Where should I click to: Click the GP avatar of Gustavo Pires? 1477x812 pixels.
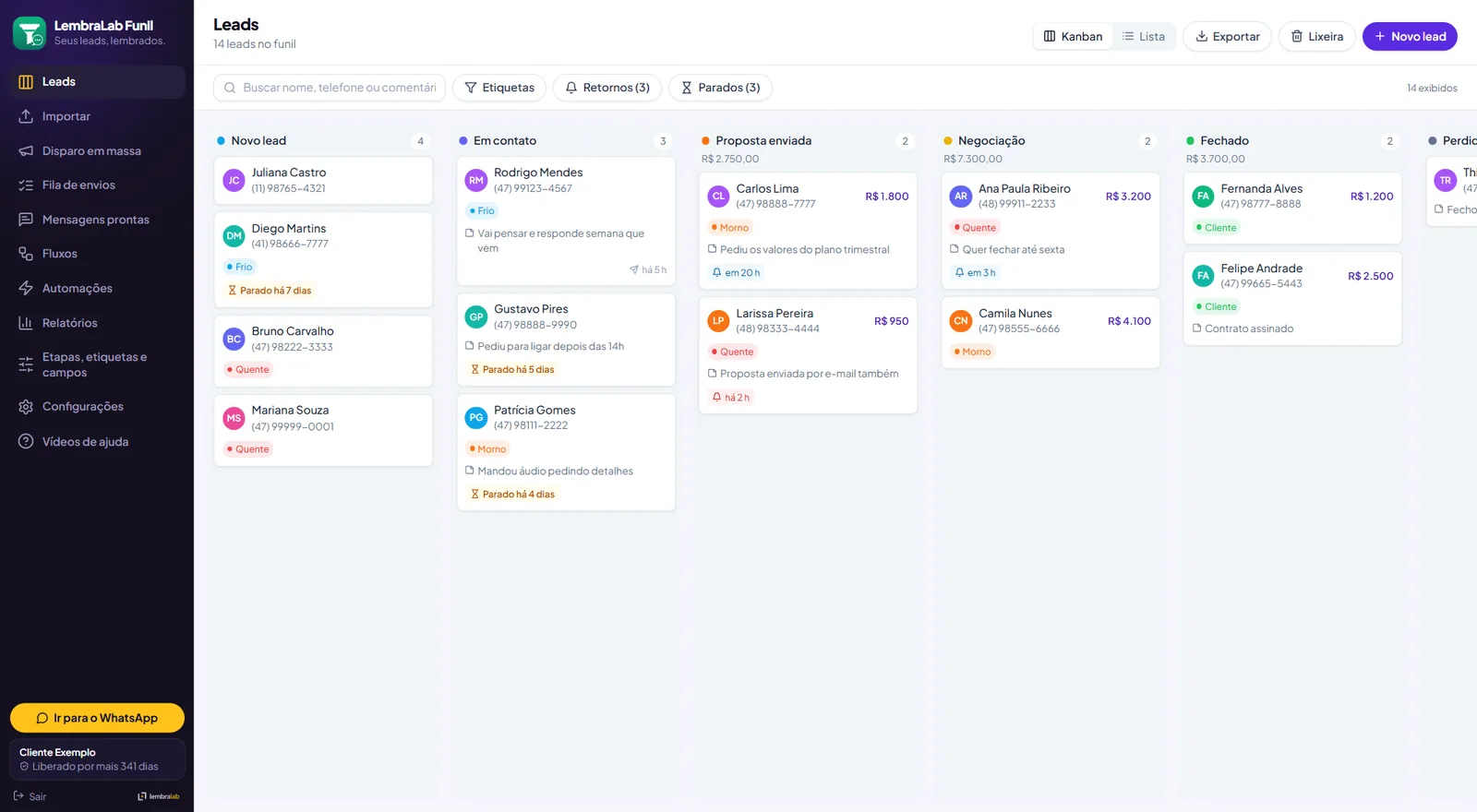point(476,317)
